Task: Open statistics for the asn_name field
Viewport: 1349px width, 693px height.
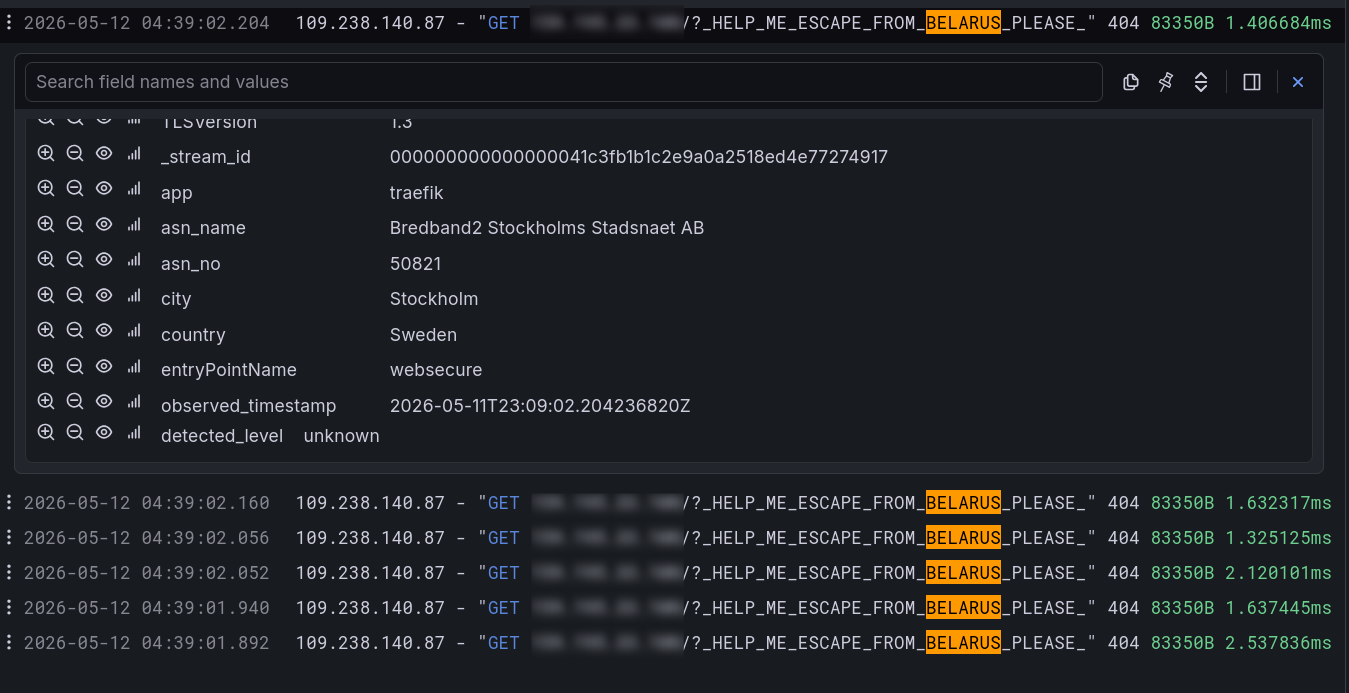Action: coord(133,224)
